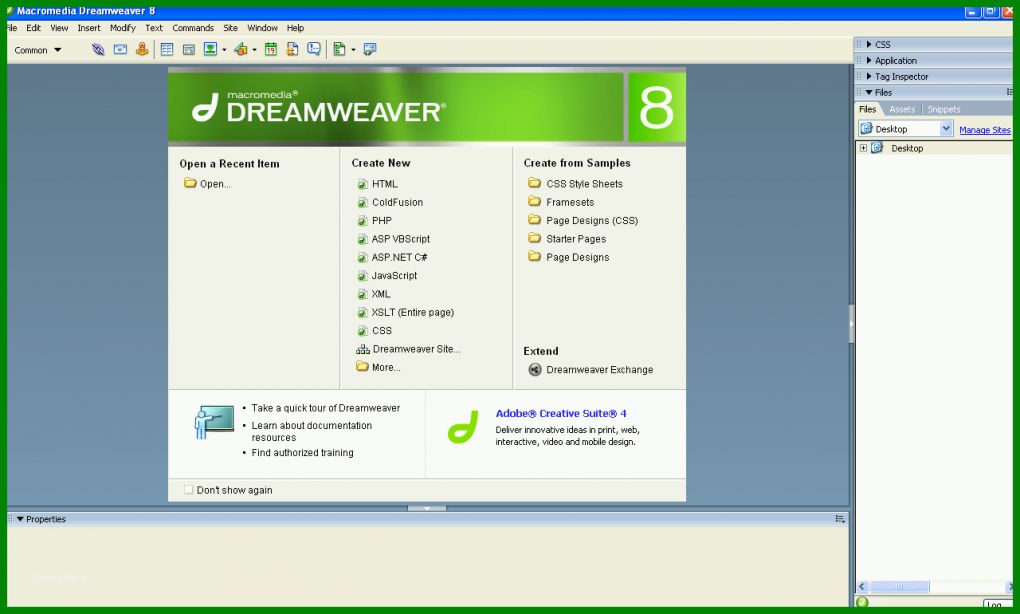Expand the Application panel group

click(x=869, y=60)
